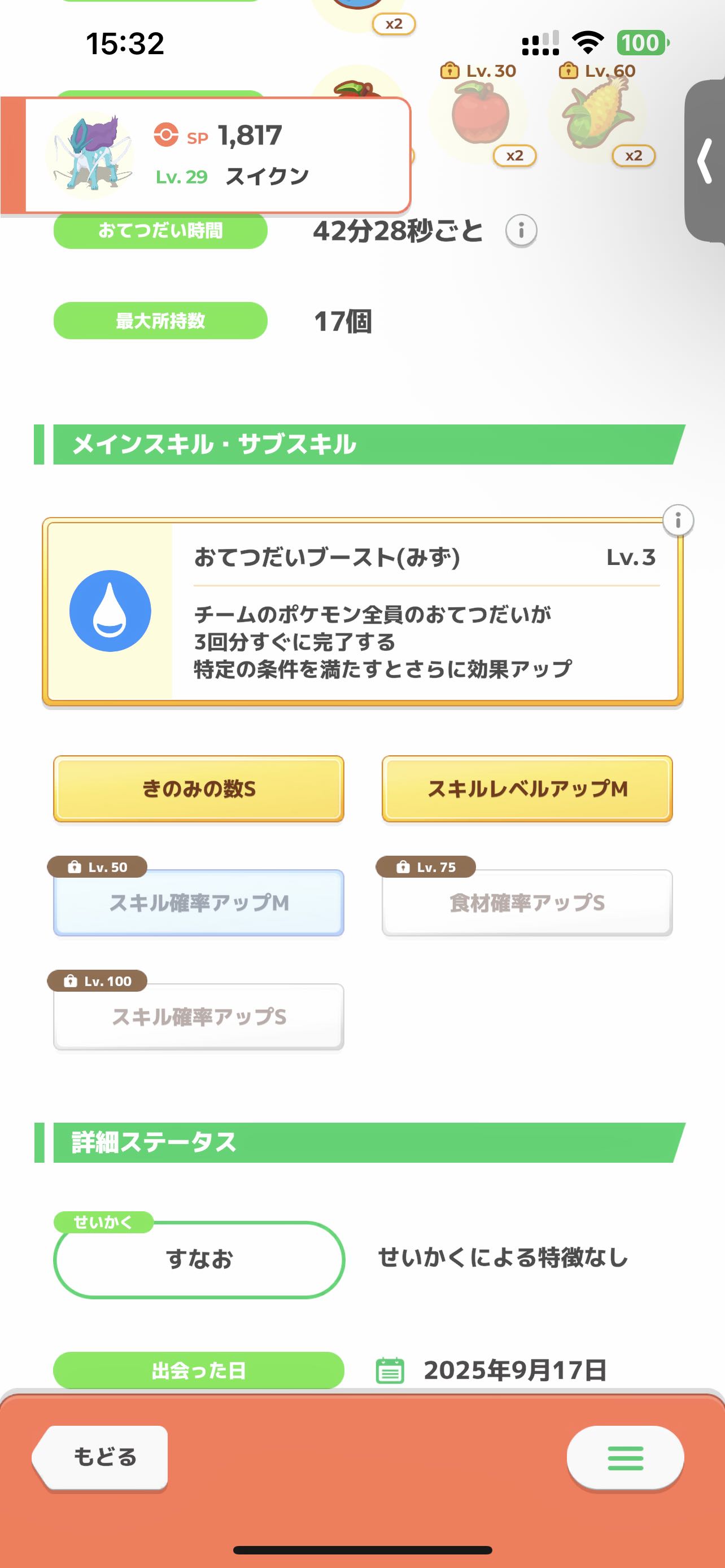Open the hamburger menu button

coord(625,1457)
